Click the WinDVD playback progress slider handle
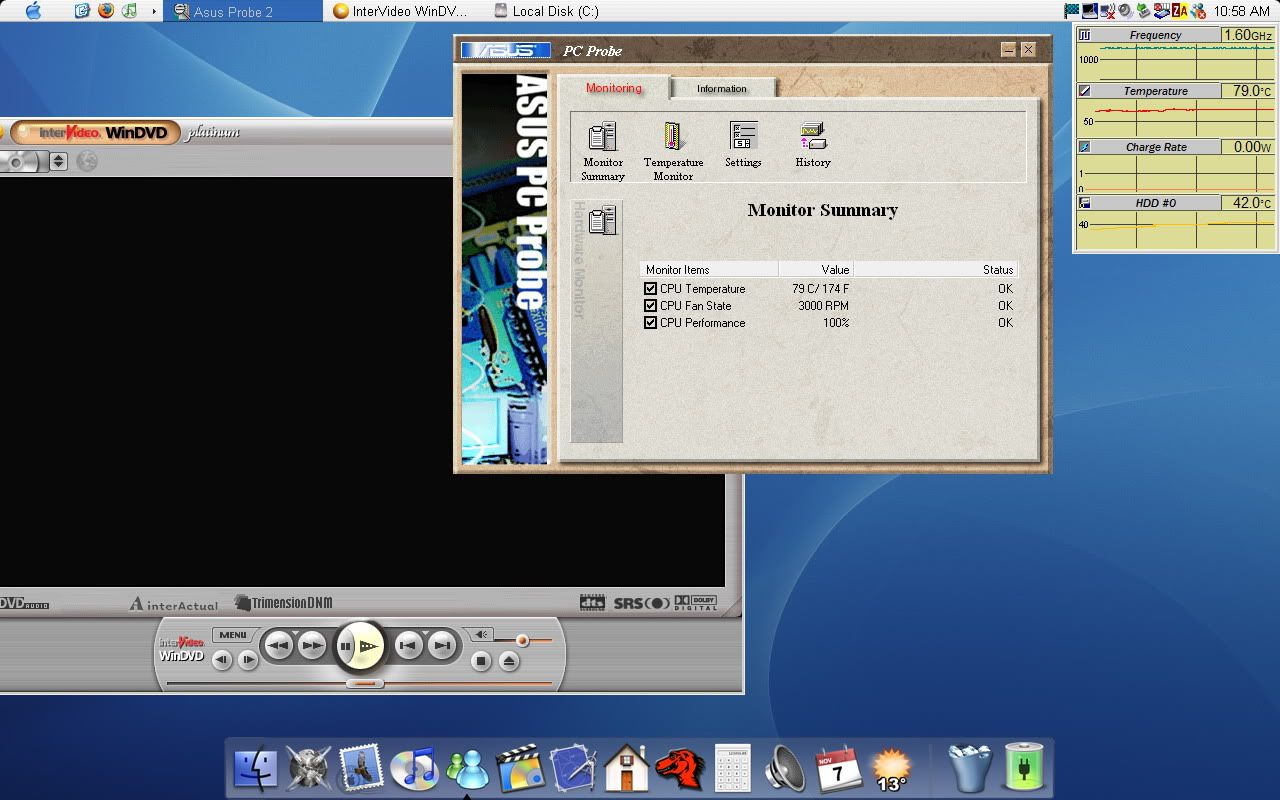The image size is (1280, 800). click(365, 684)
